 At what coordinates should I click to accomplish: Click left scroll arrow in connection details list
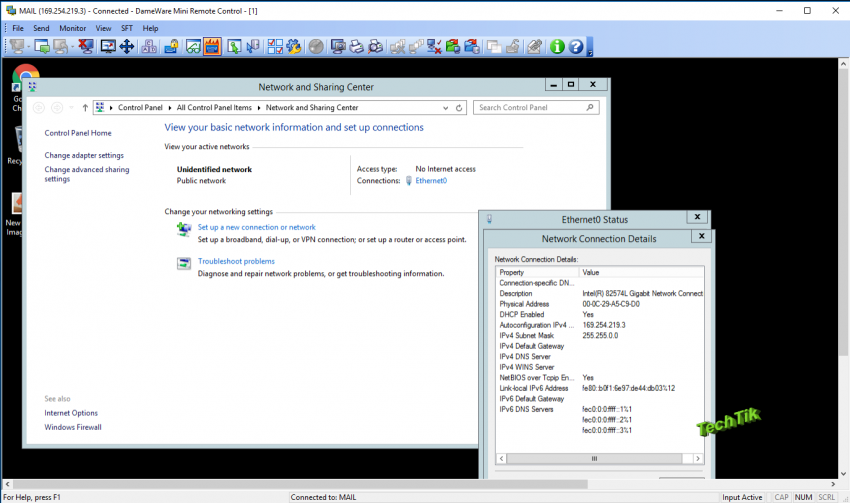501,459
